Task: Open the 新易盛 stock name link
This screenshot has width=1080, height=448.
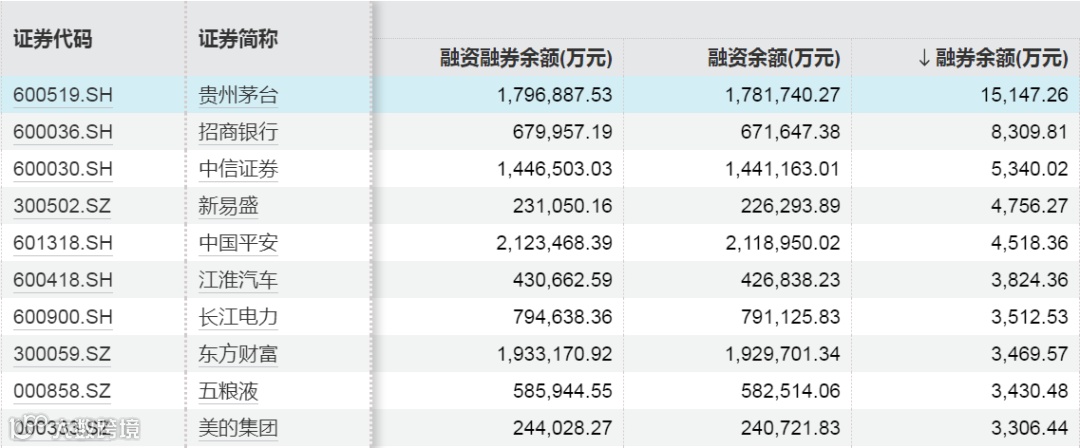Action: click(x=229, y=206)
